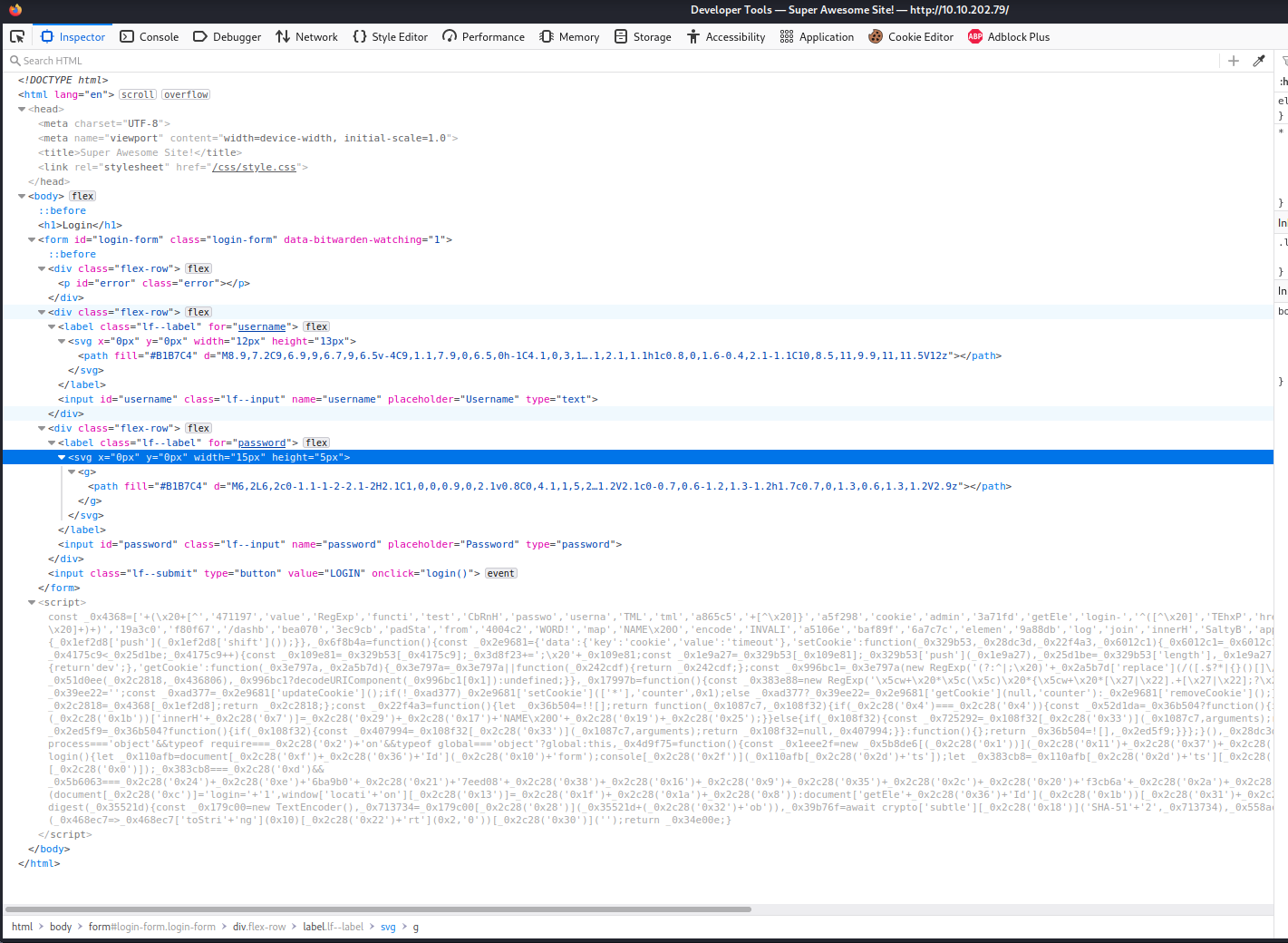Collapse the script element node
This screenshot has width=1288, height=943.
coord(32,602)
